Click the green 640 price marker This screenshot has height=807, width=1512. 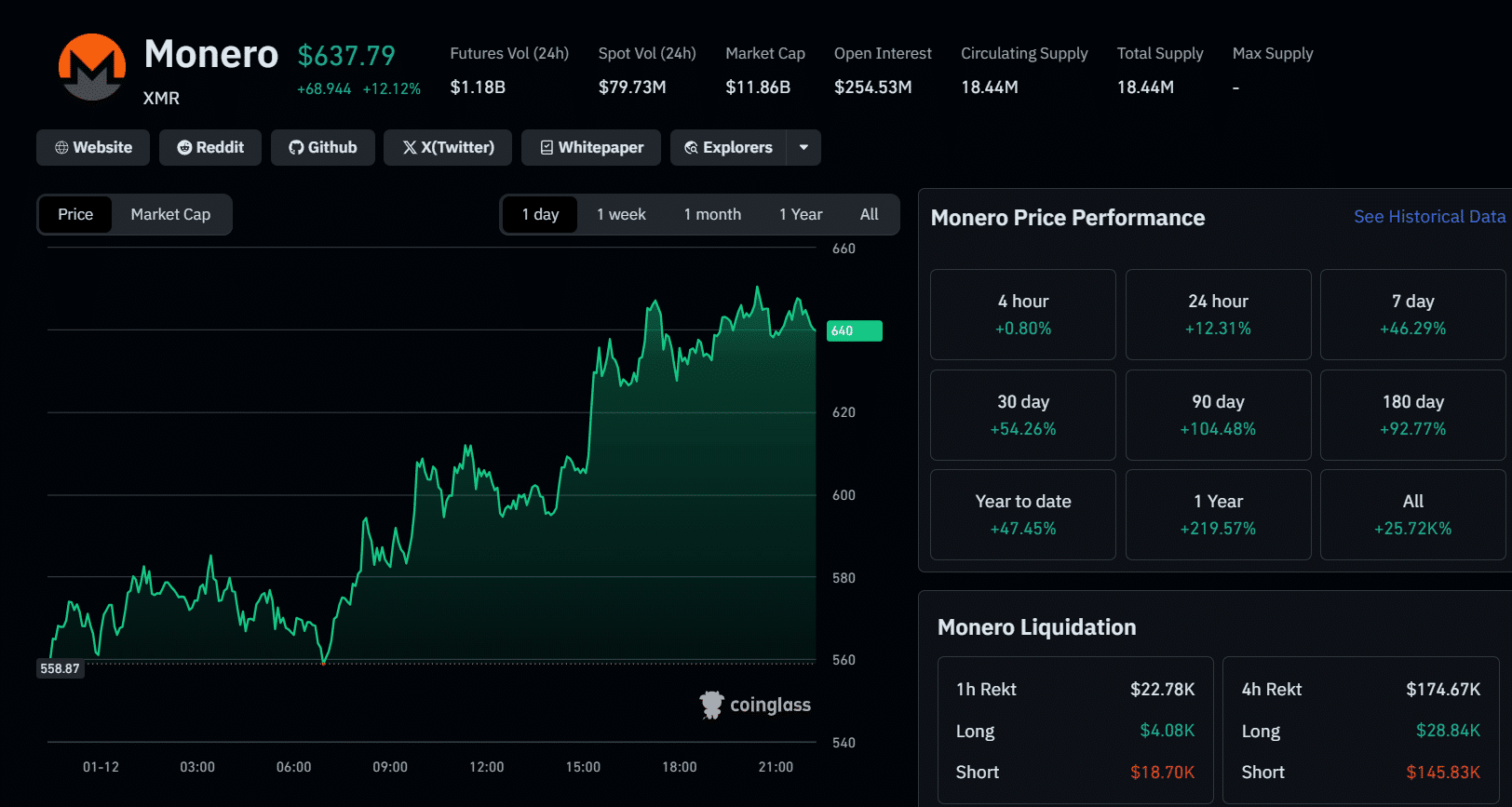coord(854,330)
